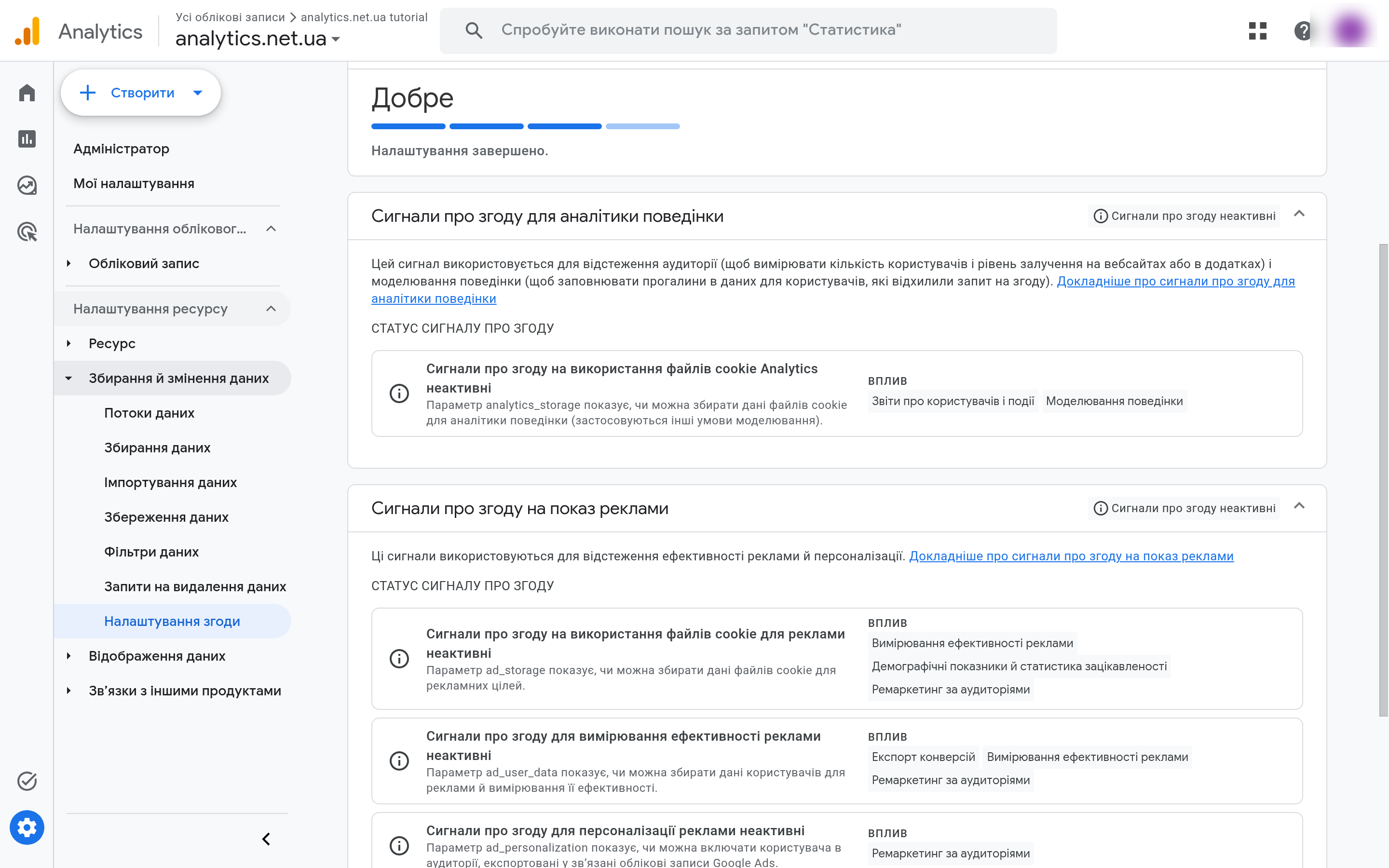Expand the Обліковий запис tree item
Image resolution: width=1389 pixels, height=868 pixels.
69,263
